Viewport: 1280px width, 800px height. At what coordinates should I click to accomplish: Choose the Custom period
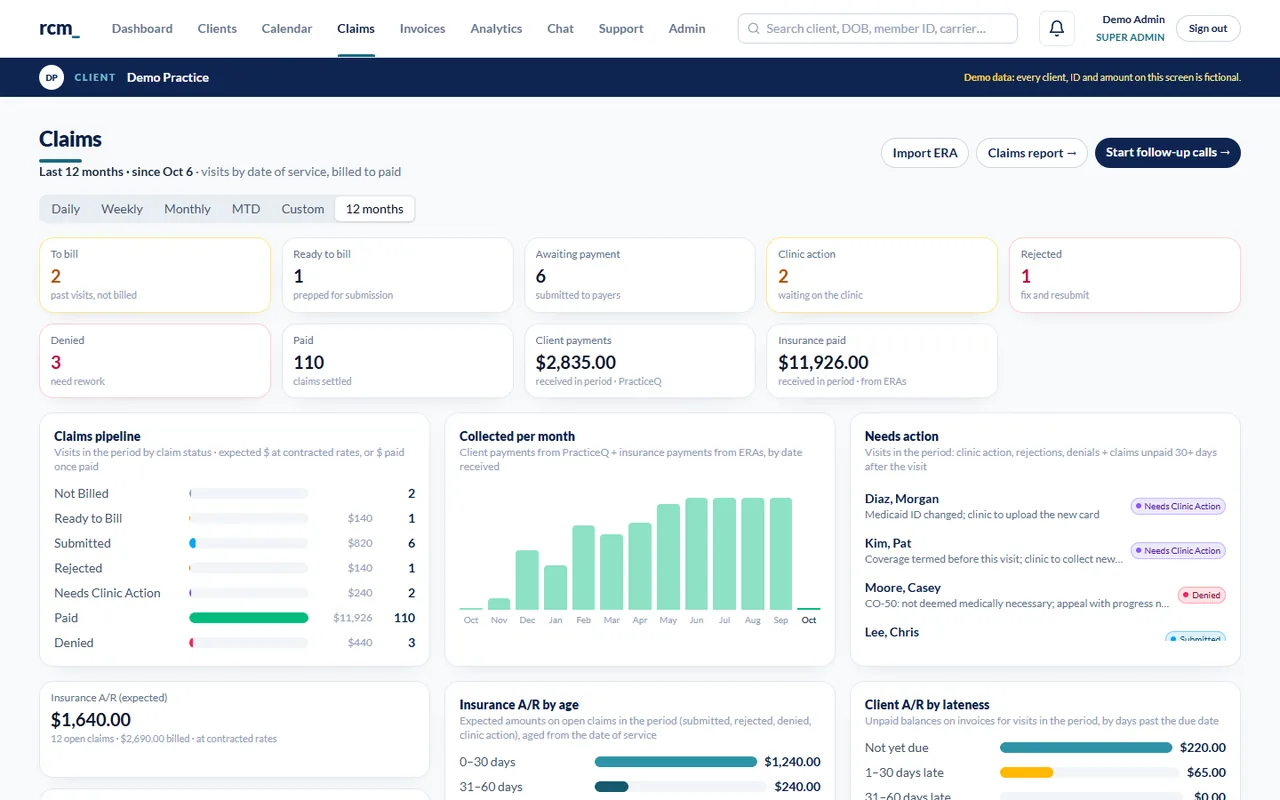click(303, 209)
